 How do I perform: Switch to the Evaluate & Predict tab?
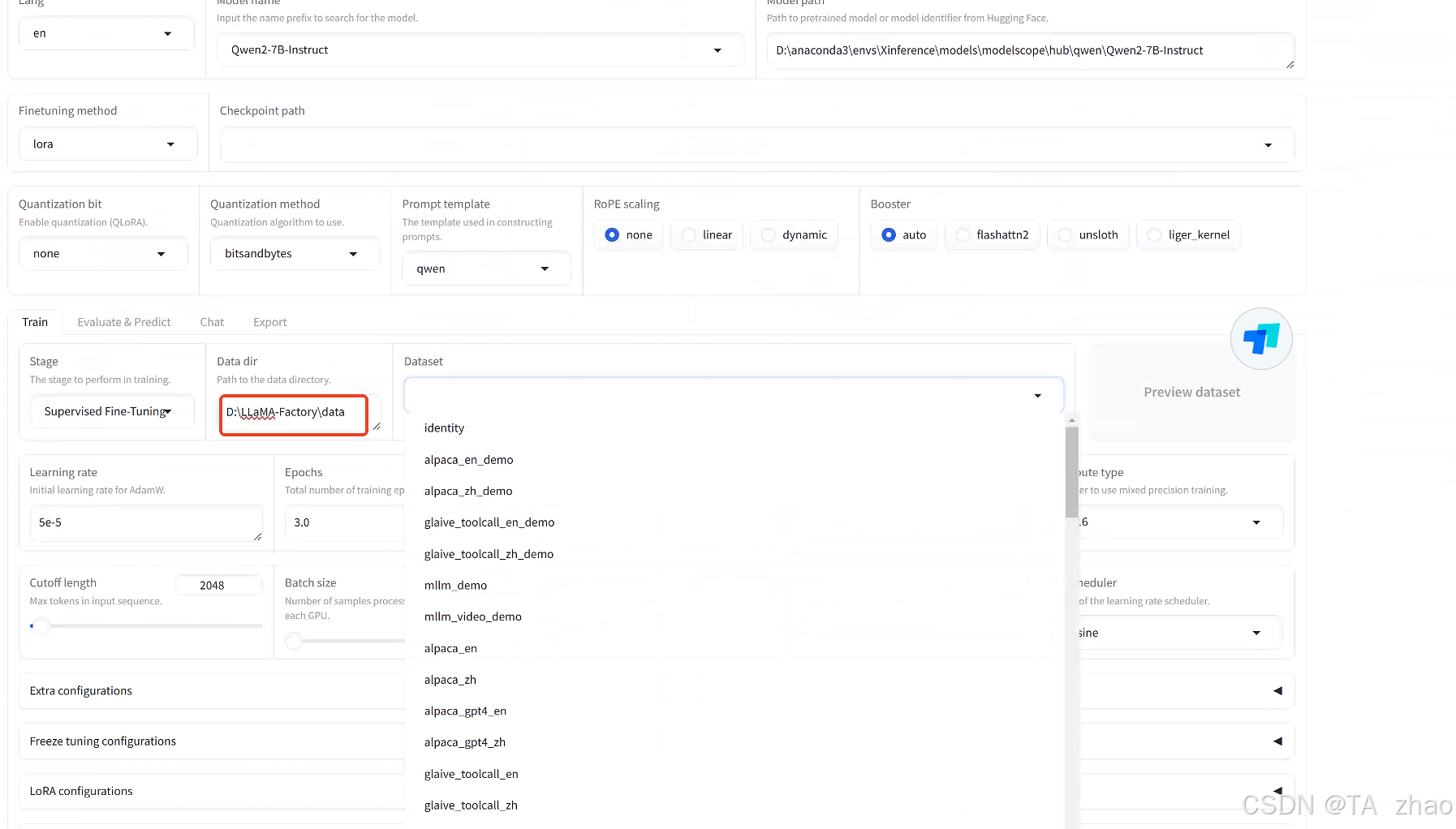click(124, 322)
